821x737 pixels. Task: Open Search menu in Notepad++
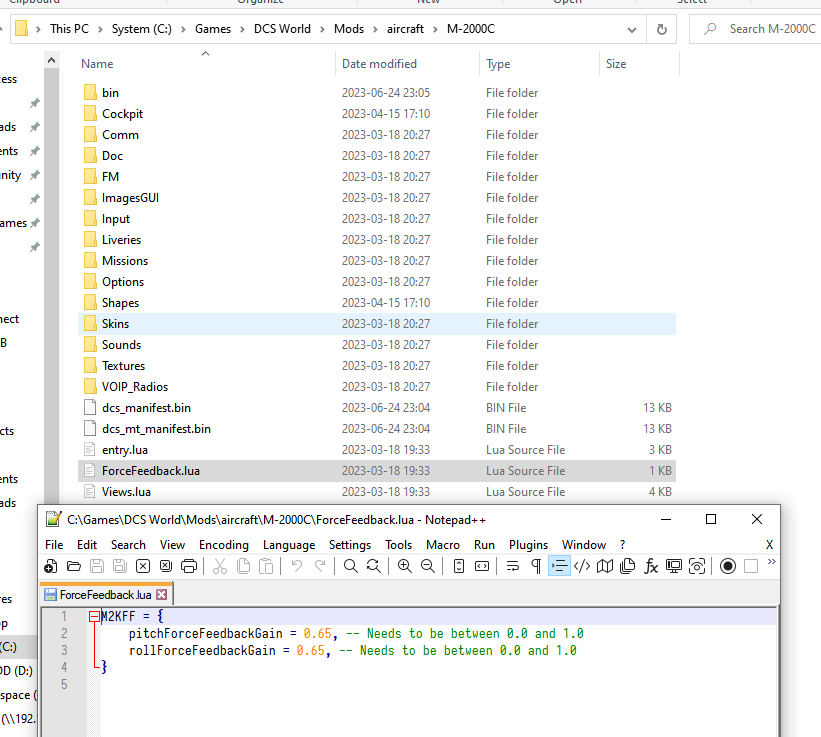(128, 545)
